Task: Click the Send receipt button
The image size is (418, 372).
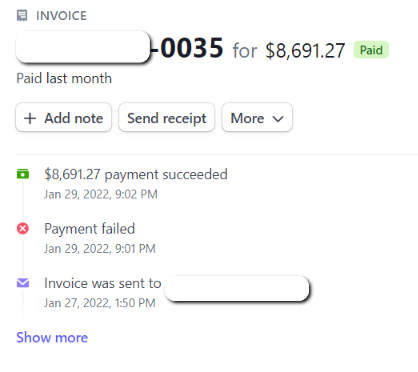Action: pos(167,117)
